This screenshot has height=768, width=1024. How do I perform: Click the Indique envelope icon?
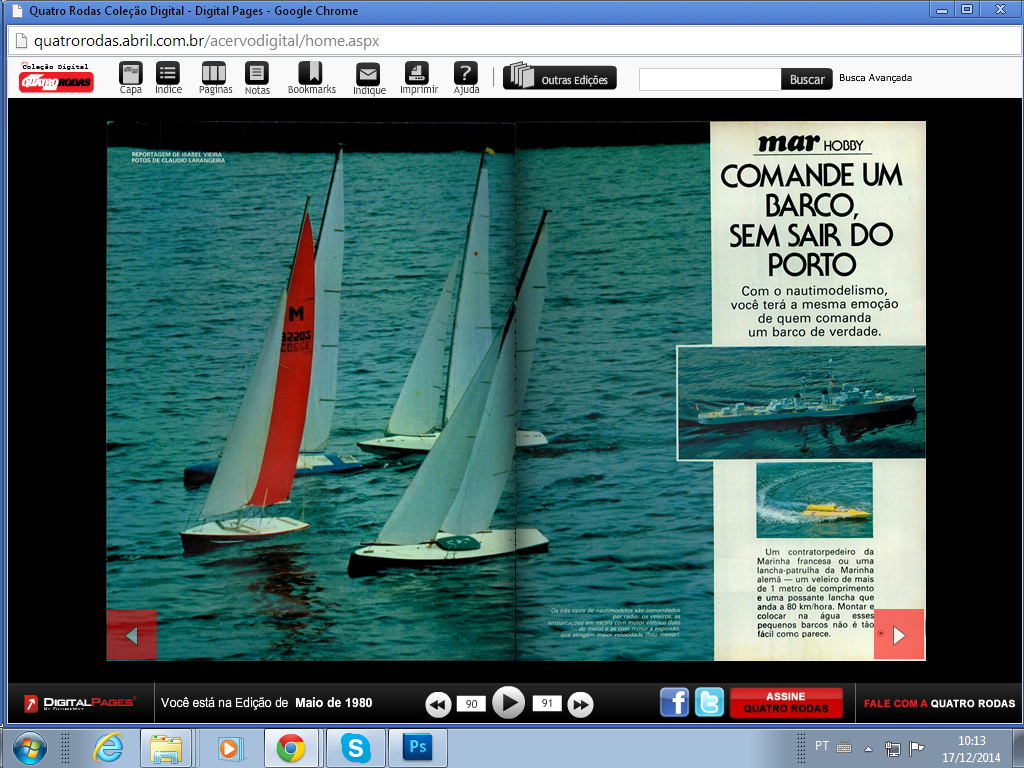tap(369, 75)
